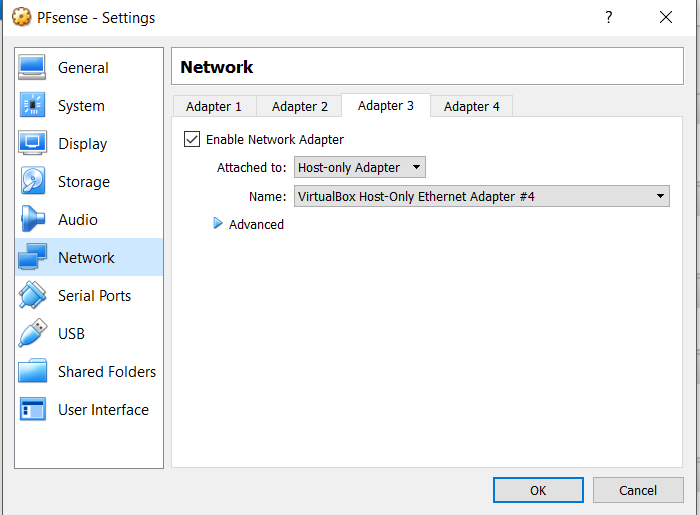Select the User Interface window icon

(x=32, y=409)
